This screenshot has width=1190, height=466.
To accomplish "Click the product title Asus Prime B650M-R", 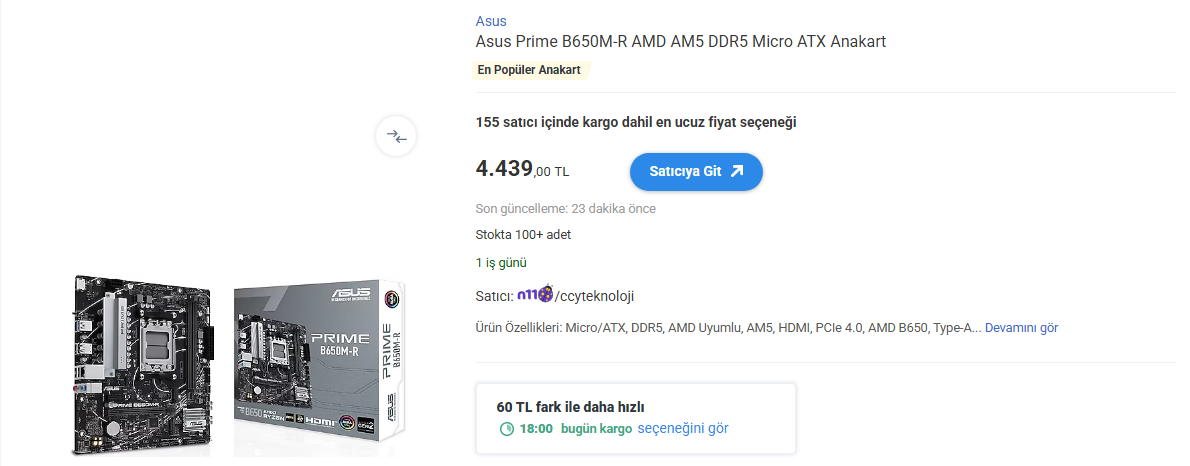I will pyautogui.click(x=680, y=42).
